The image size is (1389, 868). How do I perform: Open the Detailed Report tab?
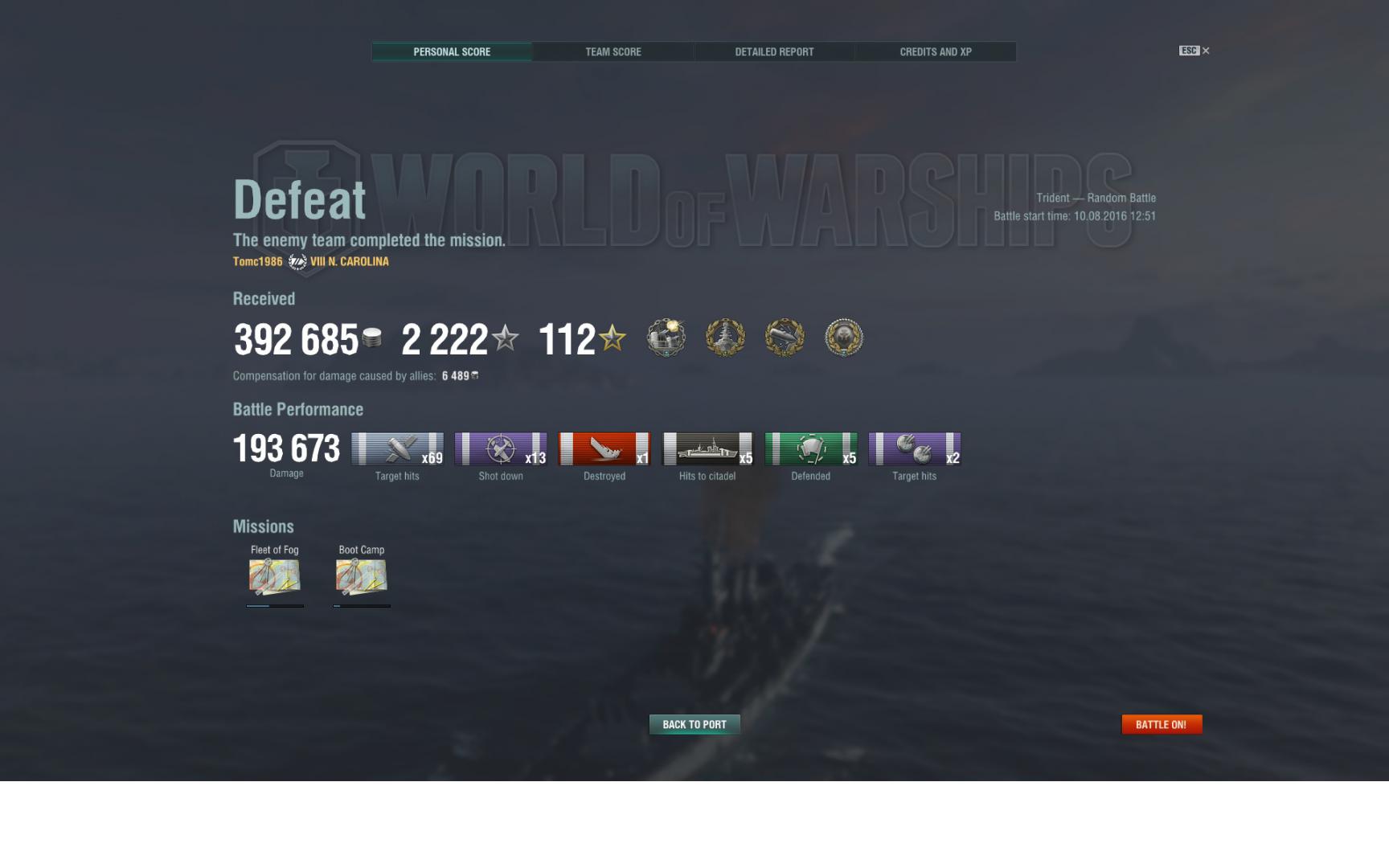pyautogui.click(x=774, y=51)
